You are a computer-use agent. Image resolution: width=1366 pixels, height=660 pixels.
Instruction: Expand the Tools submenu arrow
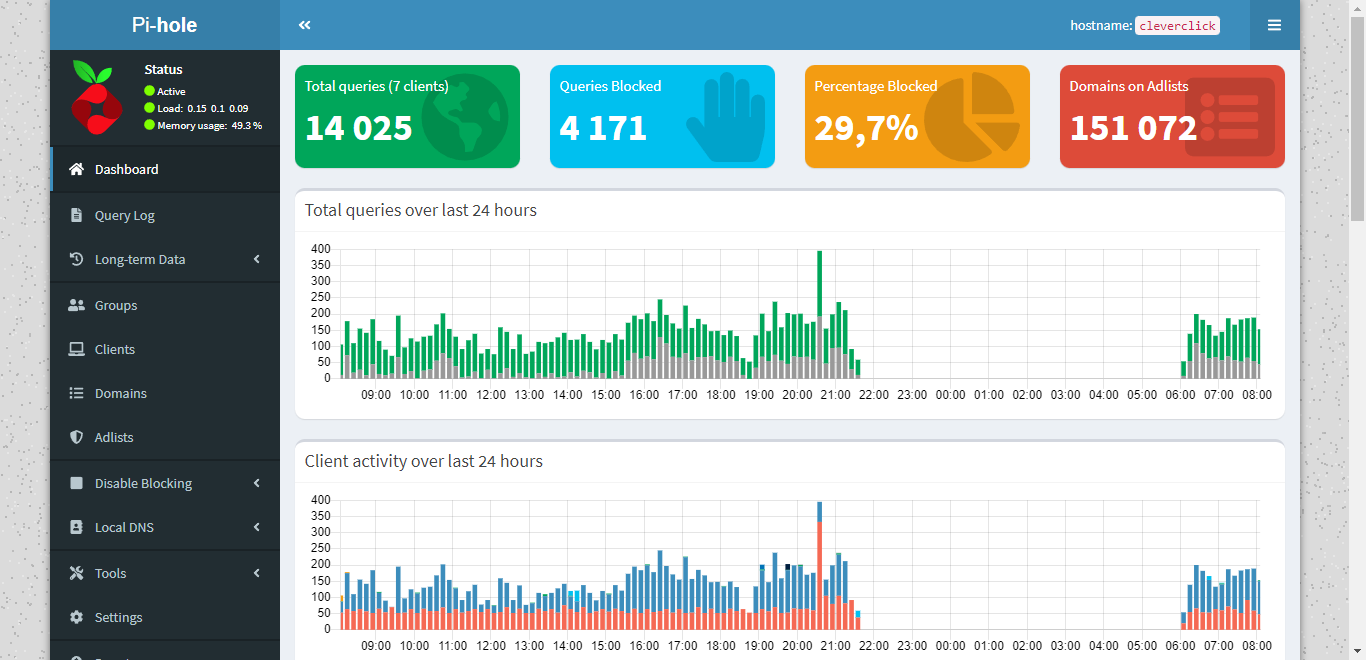pyautogui.click(x=256, y=573)
